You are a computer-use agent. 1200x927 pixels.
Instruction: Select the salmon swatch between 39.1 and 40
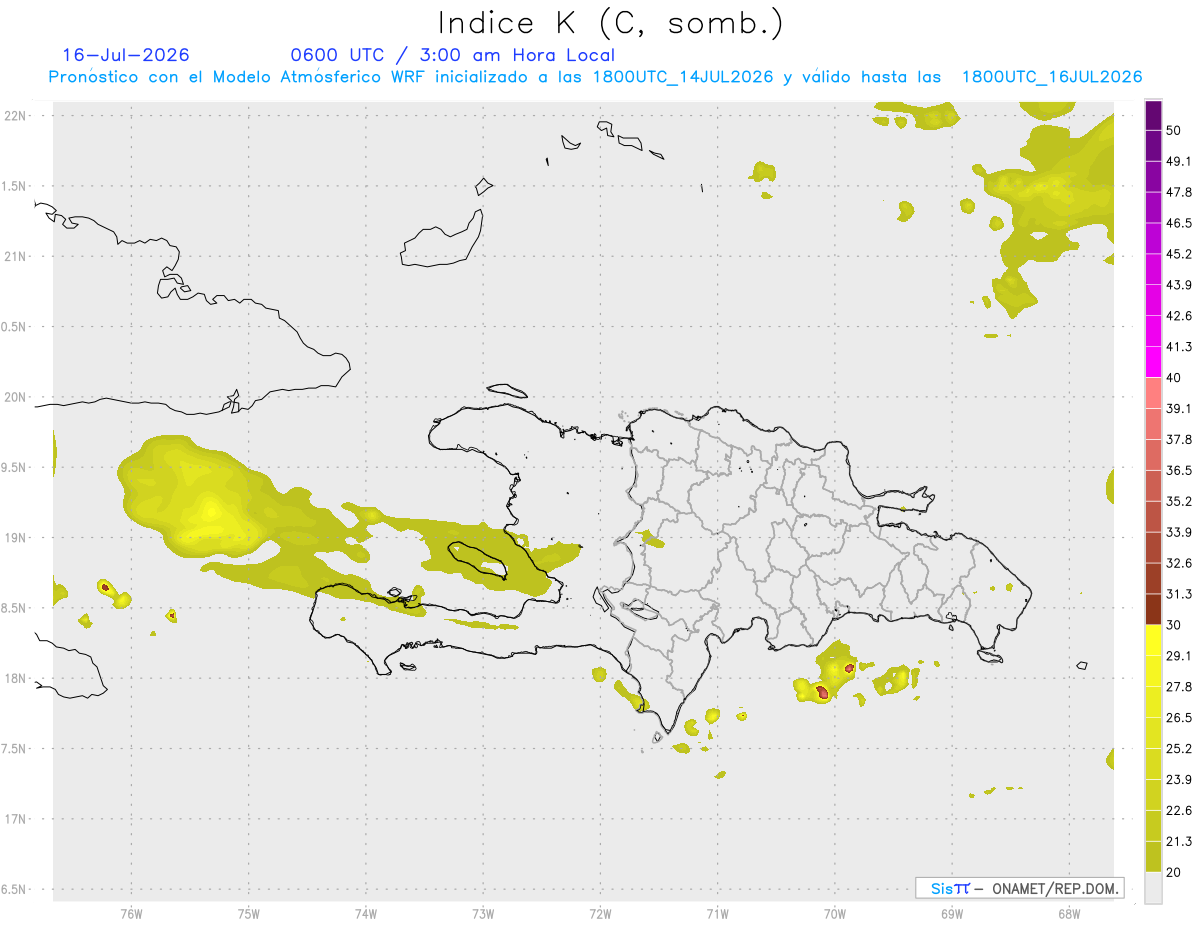[1153, 394]
